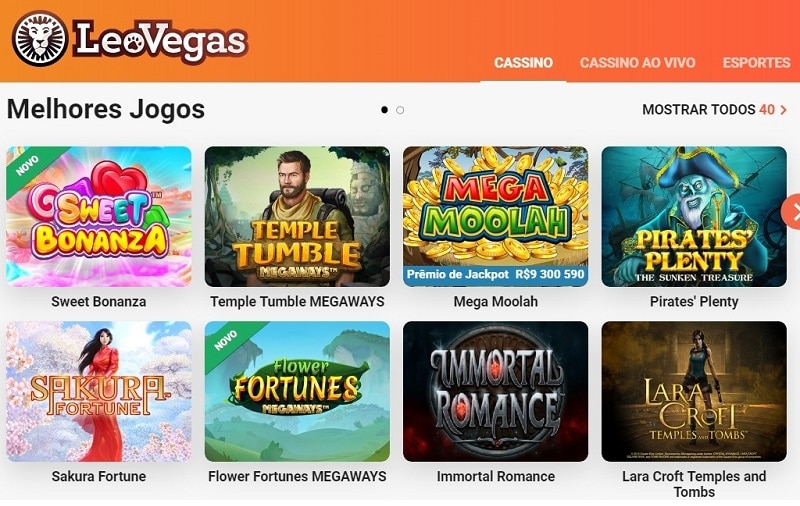Switch to the CASSINO tab
This screenshot has height=506, width=800.
pos(523,63)
